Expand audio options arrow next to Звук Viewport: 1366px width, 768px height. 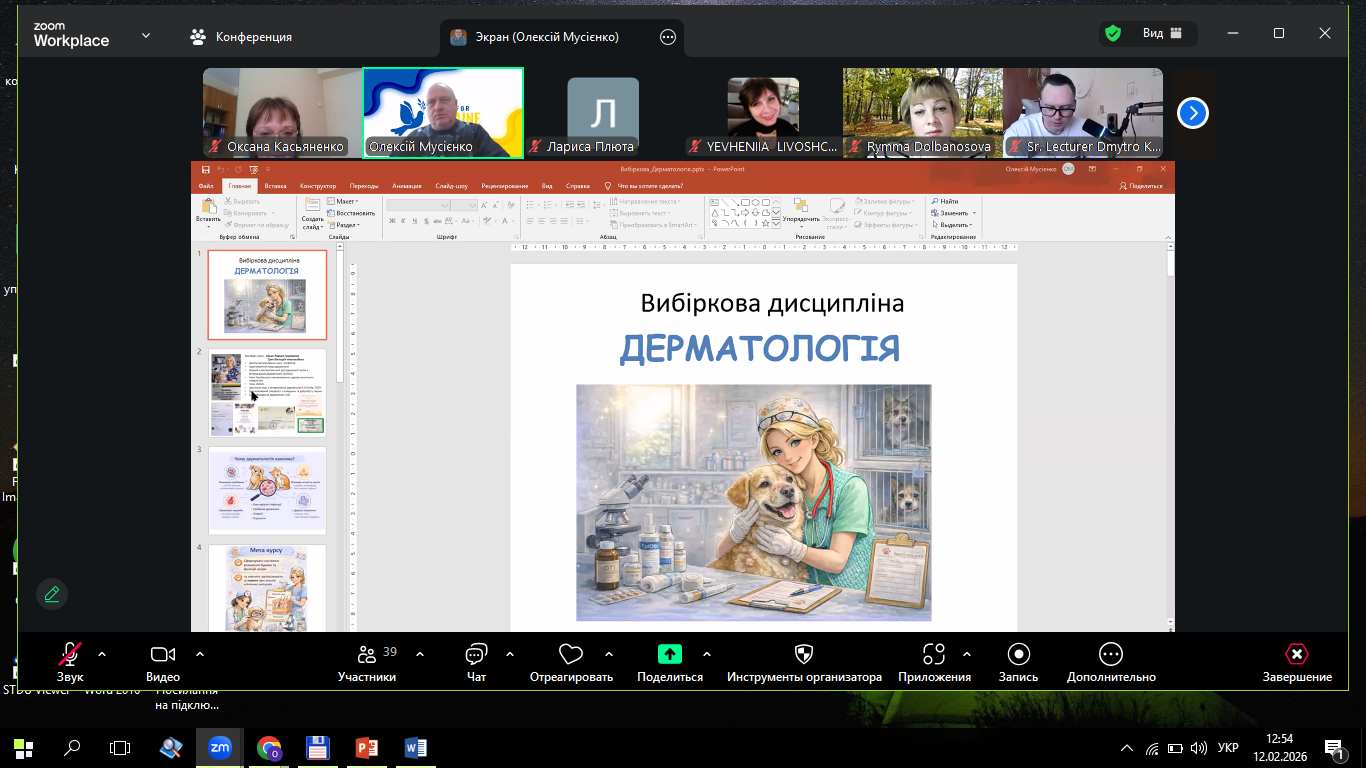(101, 654)
